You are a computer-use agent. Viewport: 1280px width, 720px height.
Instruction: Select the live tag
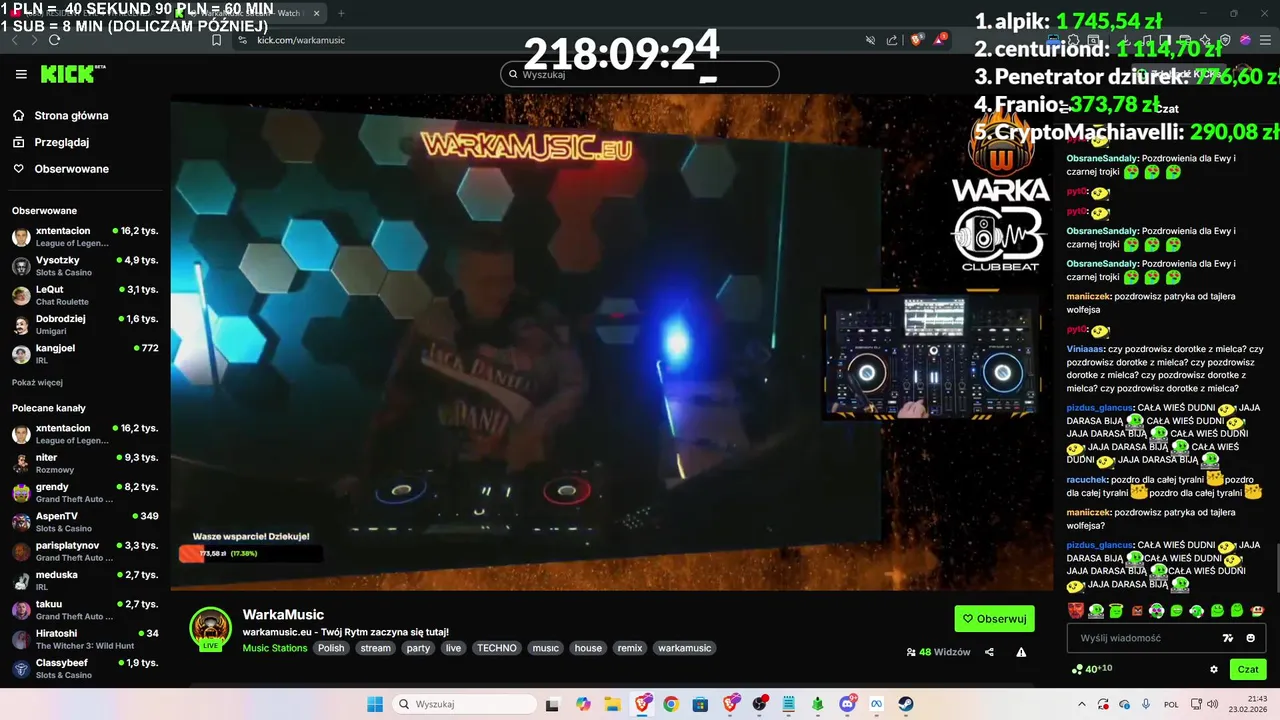(454, 648)
